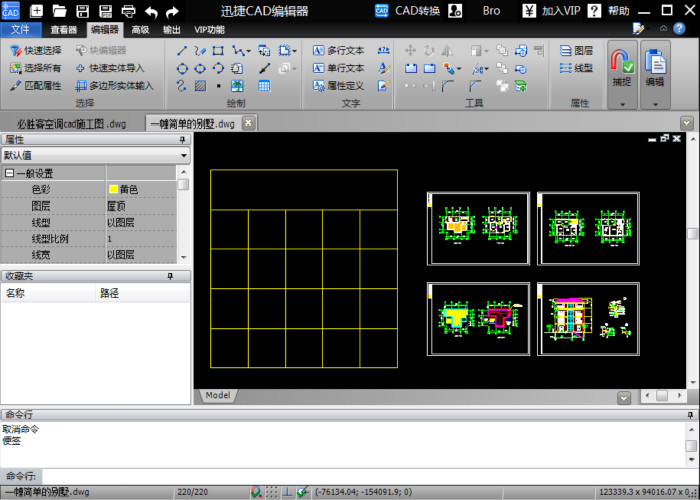
Task: Click the Undo arrow icon
Action: (151, 12)
